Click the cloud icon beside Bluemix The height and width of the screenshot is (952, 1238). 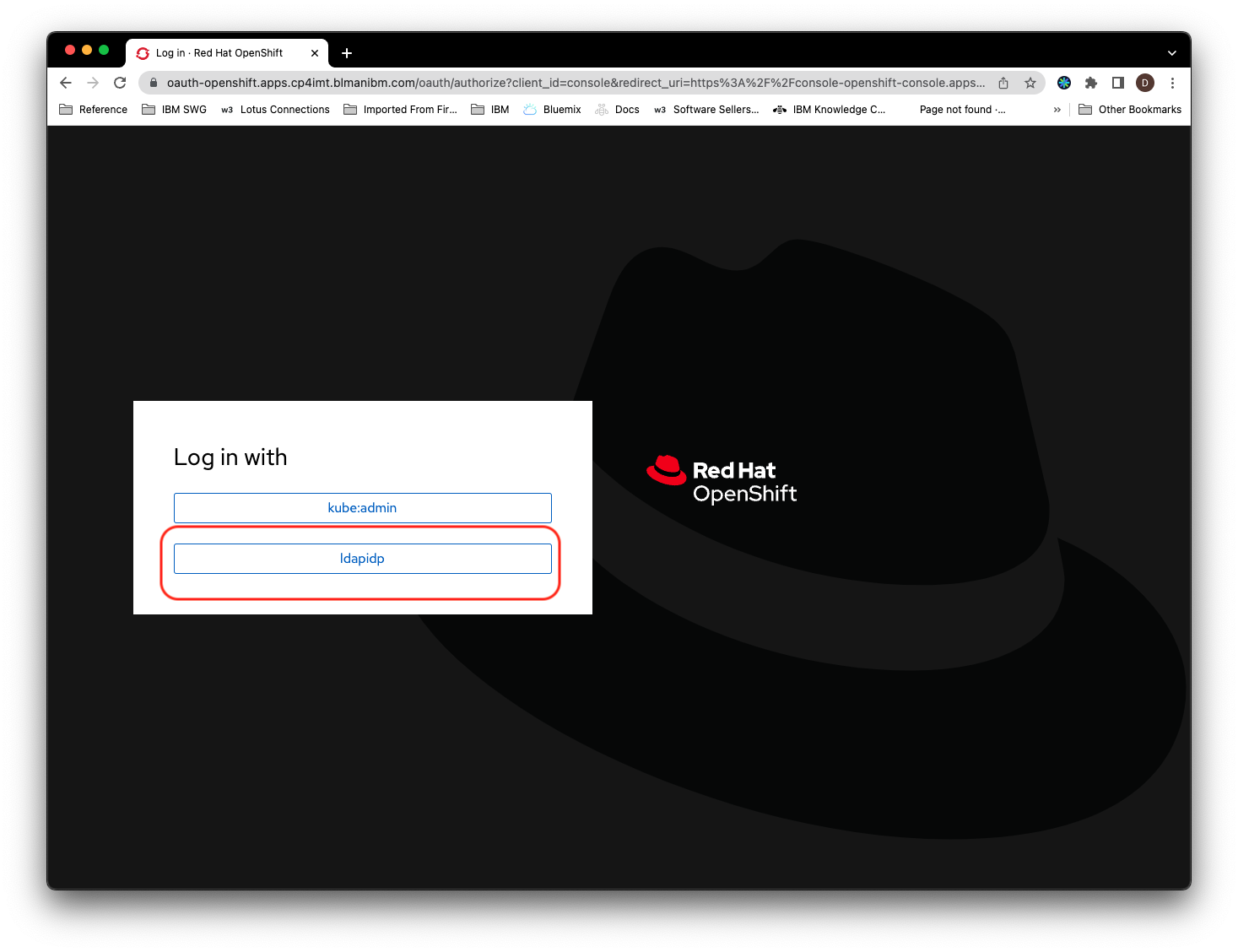point(530,110)
